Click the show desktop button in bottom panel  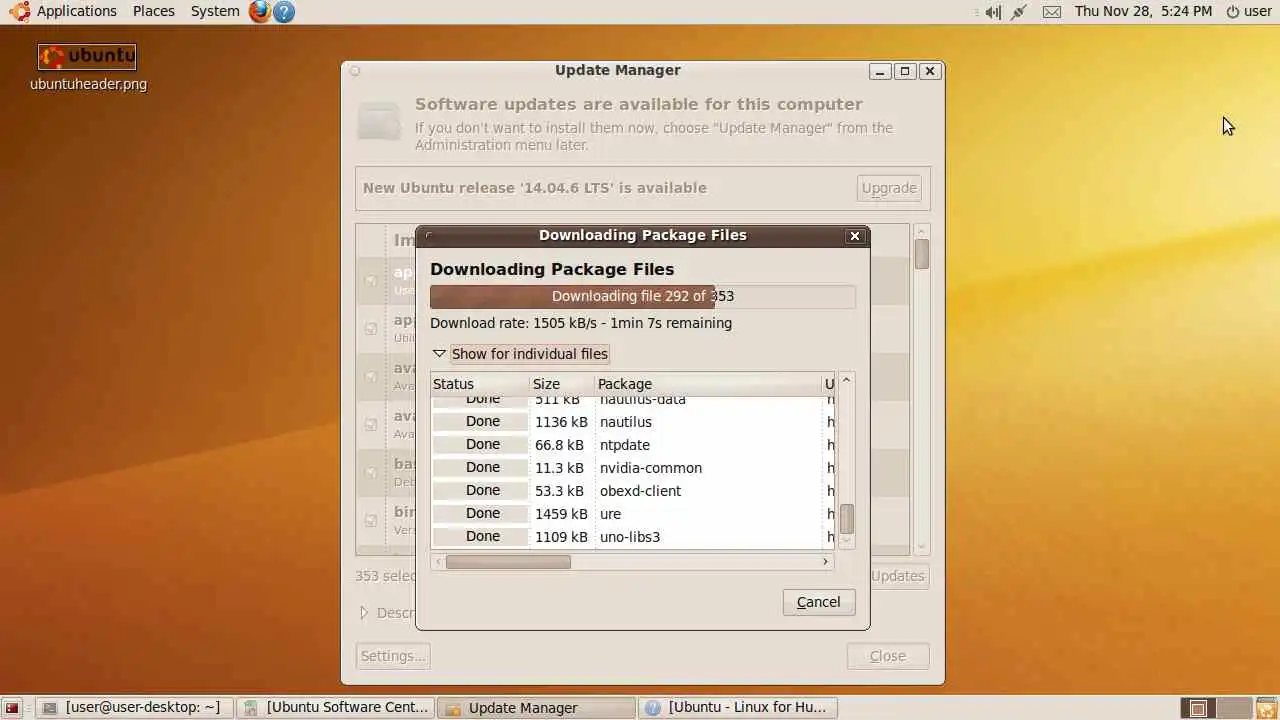click(12, 708)
